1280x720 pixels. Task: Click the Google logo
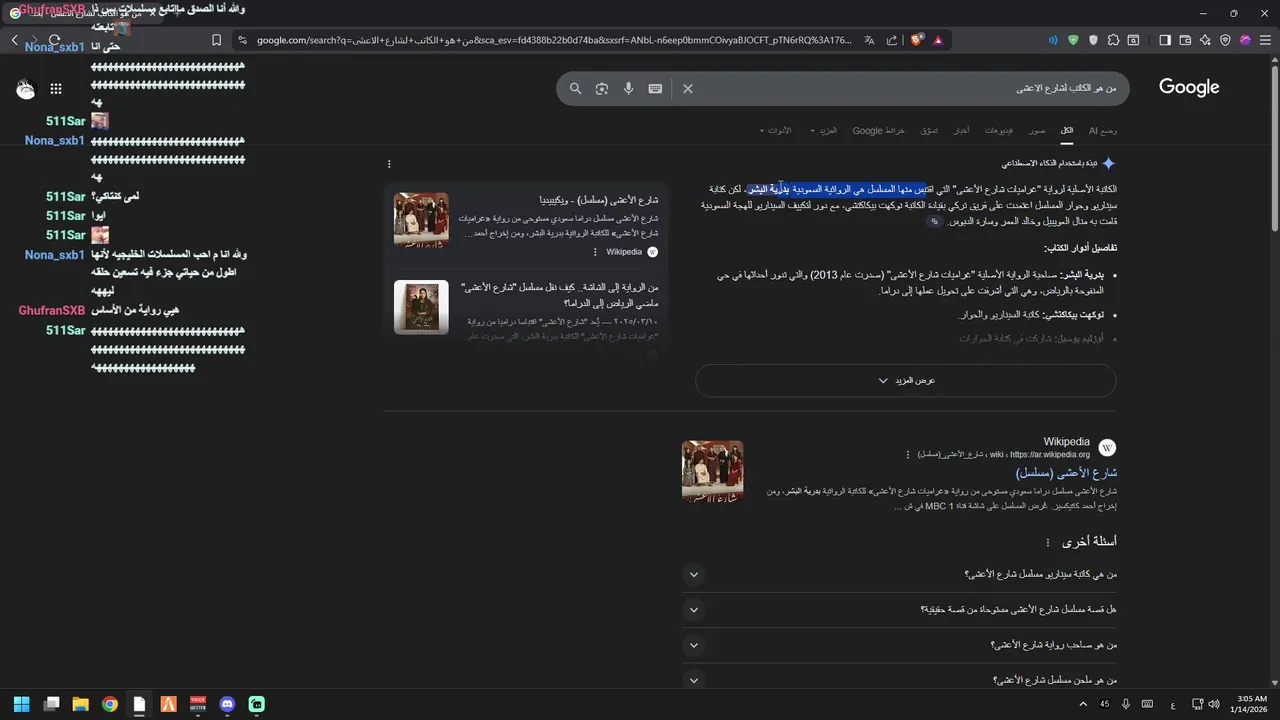tap(1189, 87)
